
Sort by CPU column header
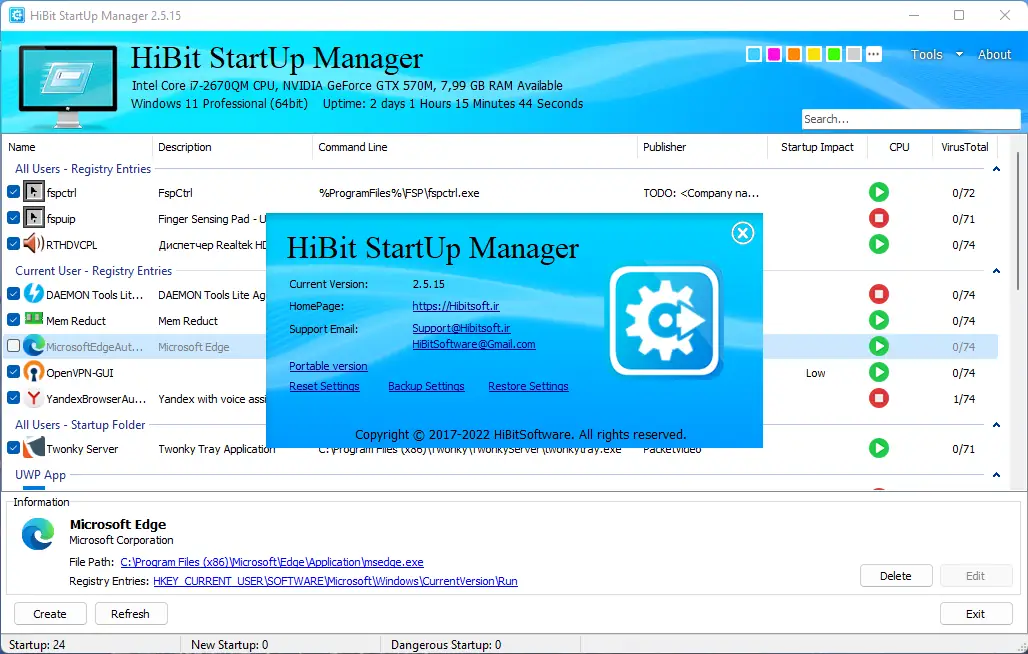click(900, 147)
